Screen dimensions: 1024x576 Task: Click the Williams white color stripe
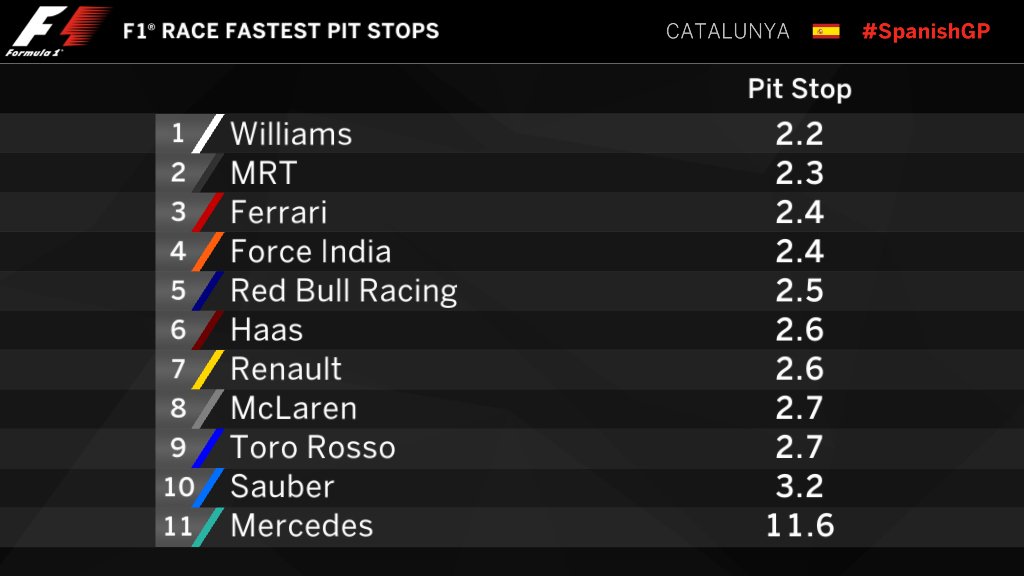pyautogui.click(x=208, y=133)
